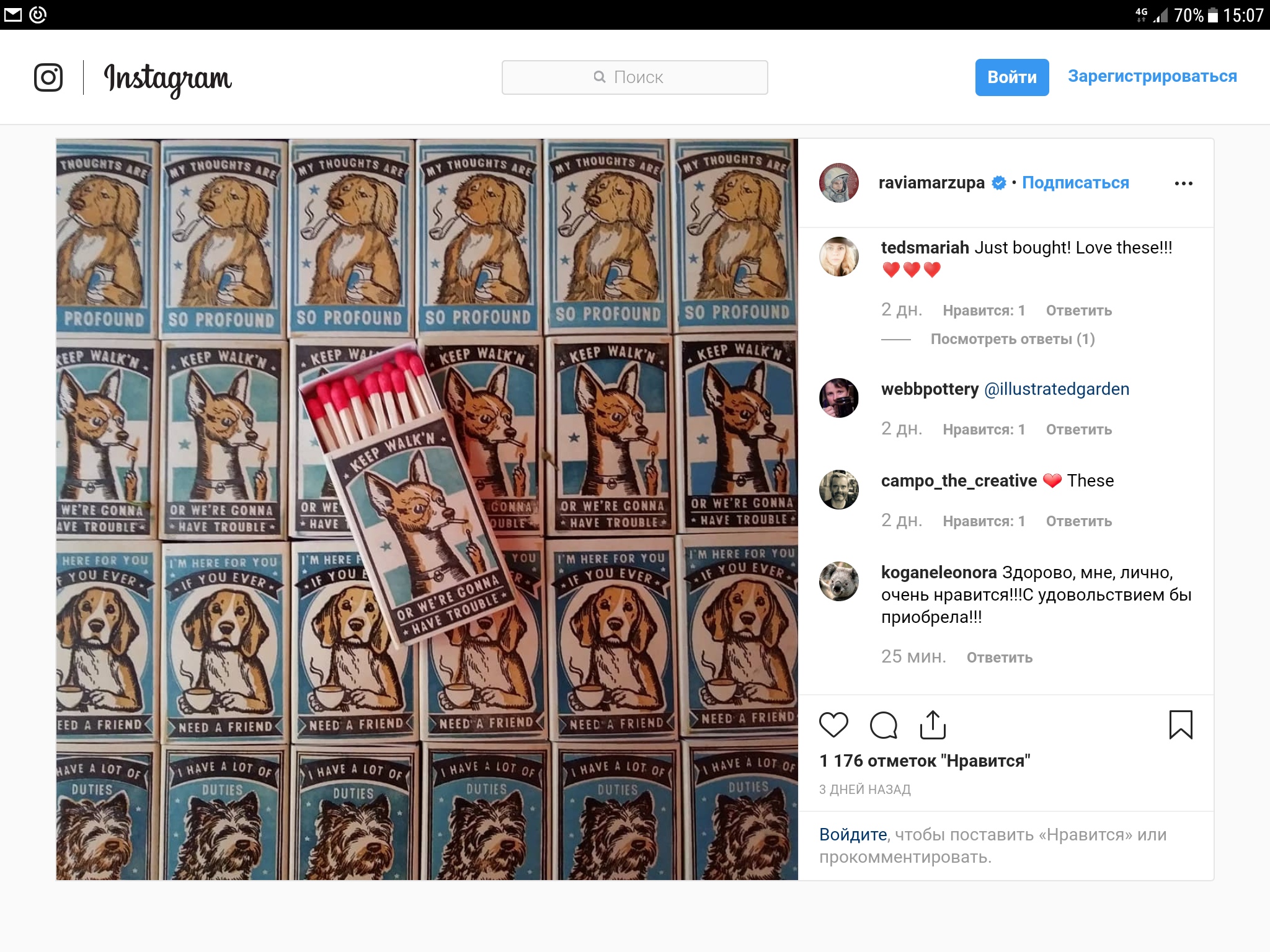This screenshot has width=1270, height=952.
Task: Open the comment bubble icon
Action: tap(884, 725)
